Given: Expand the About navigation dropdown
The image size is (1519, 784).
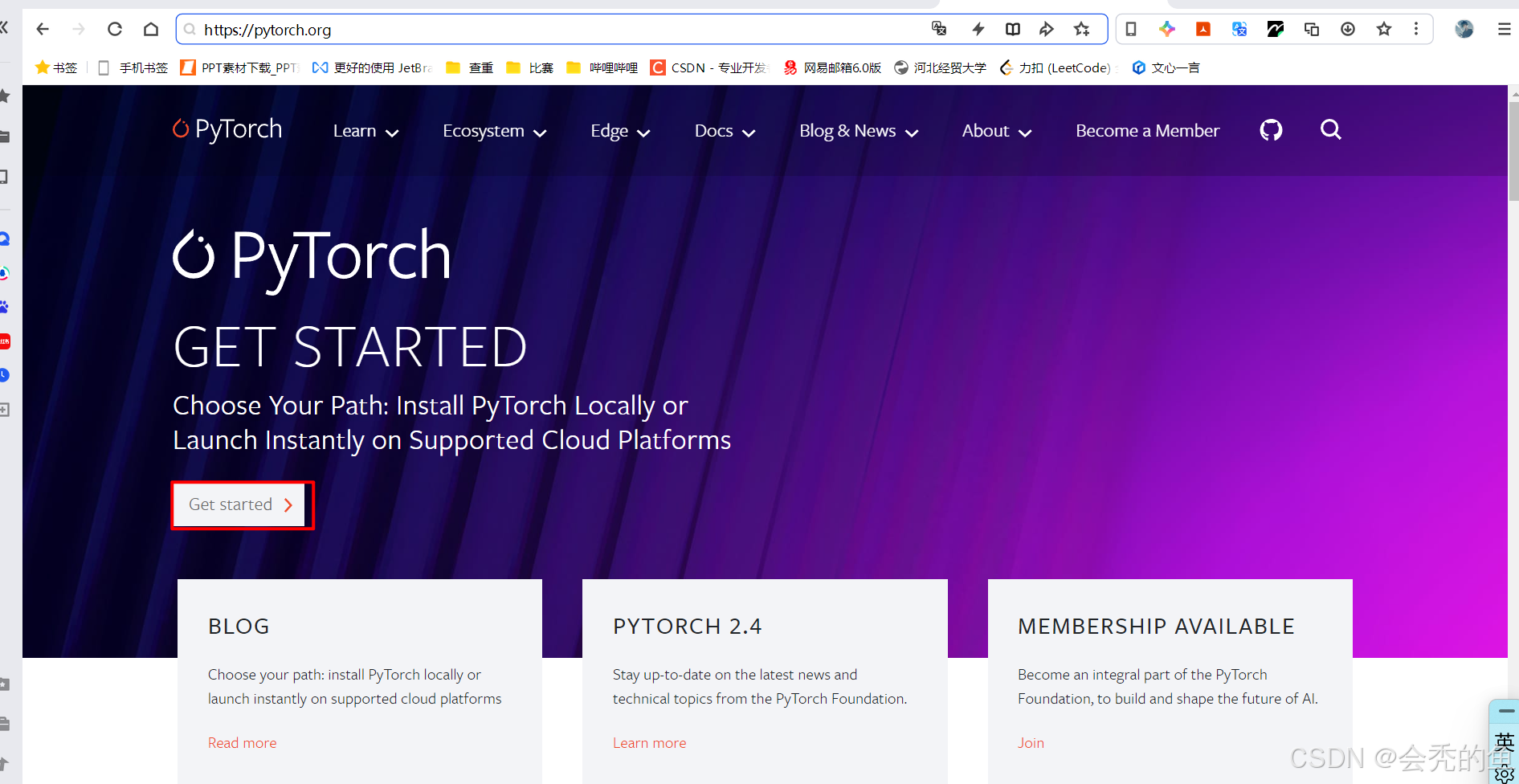Looking at the screenshot, I should (997, 131).
